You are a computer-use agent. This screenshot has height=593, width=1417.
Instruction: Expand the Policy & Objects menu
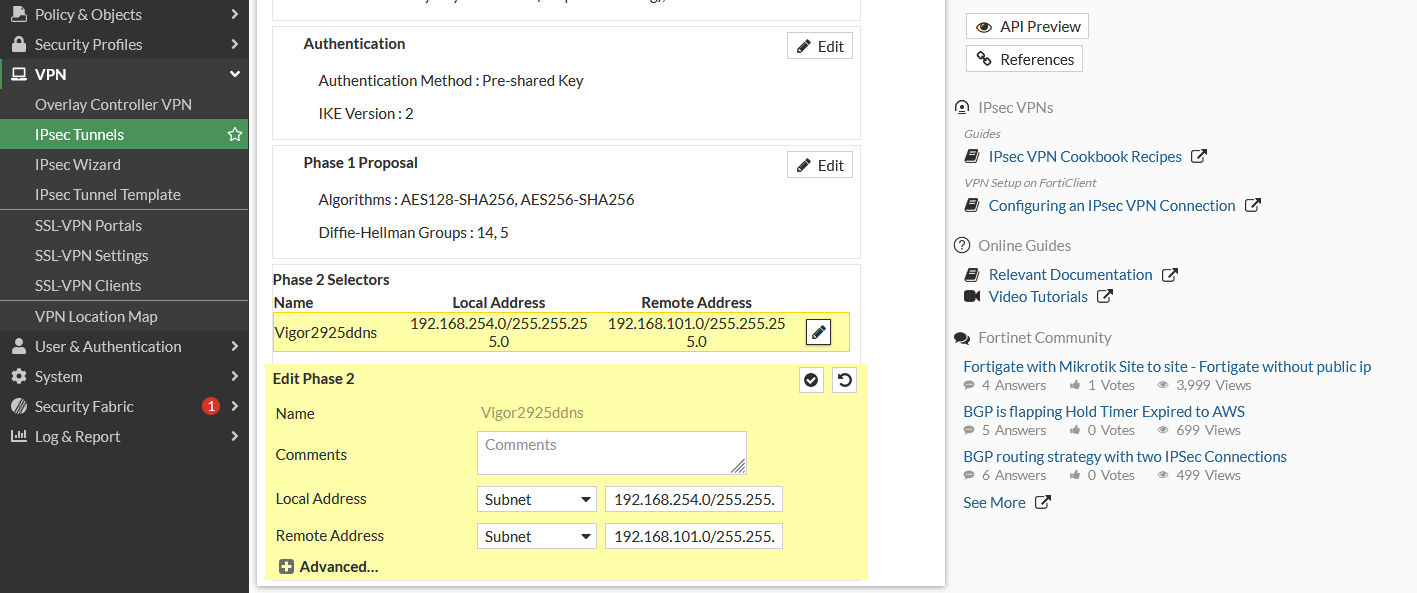tap(235, 15)
